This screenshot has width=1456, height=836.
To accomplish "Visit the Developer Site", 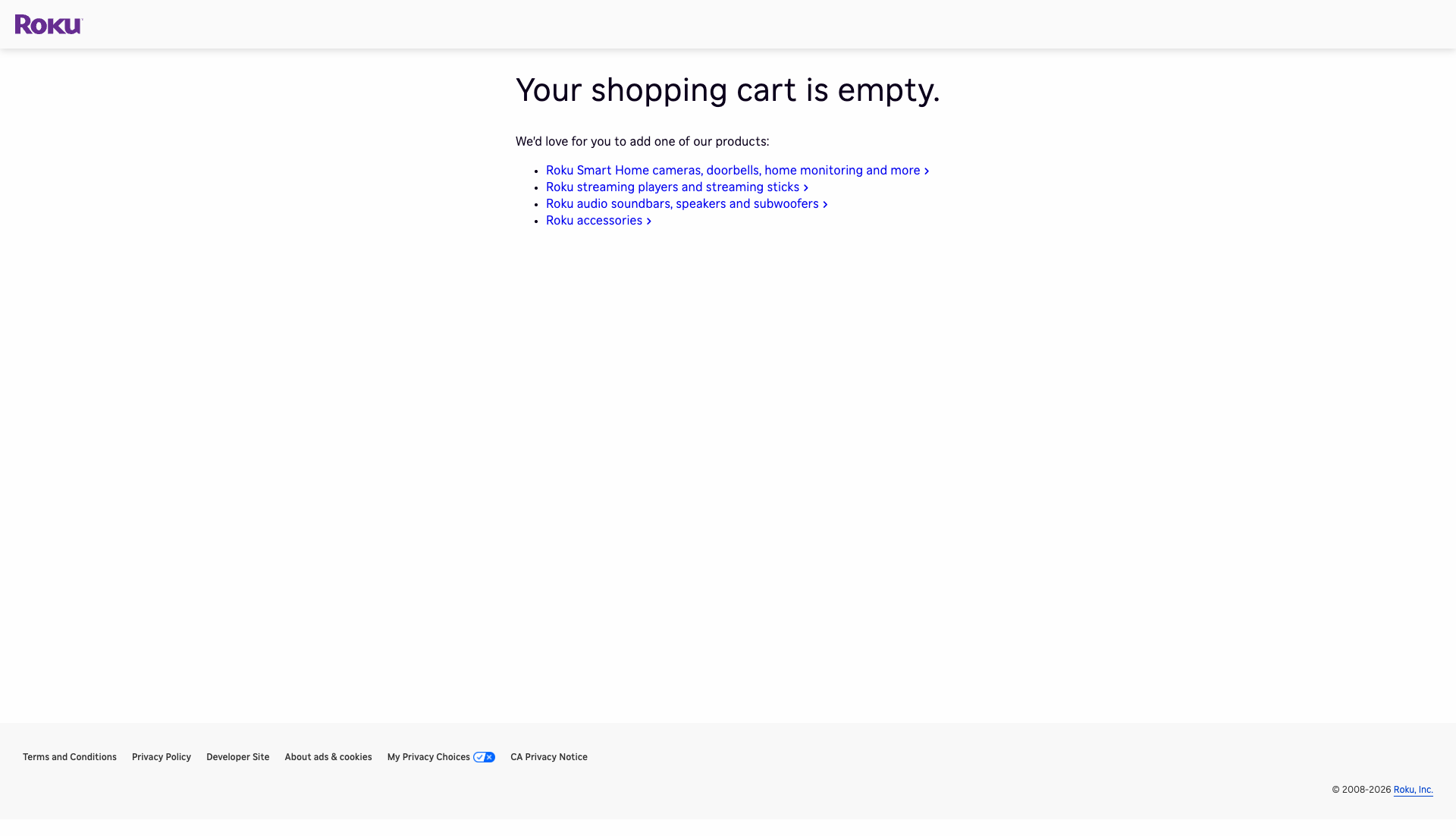I will click(x=237, y=757).
